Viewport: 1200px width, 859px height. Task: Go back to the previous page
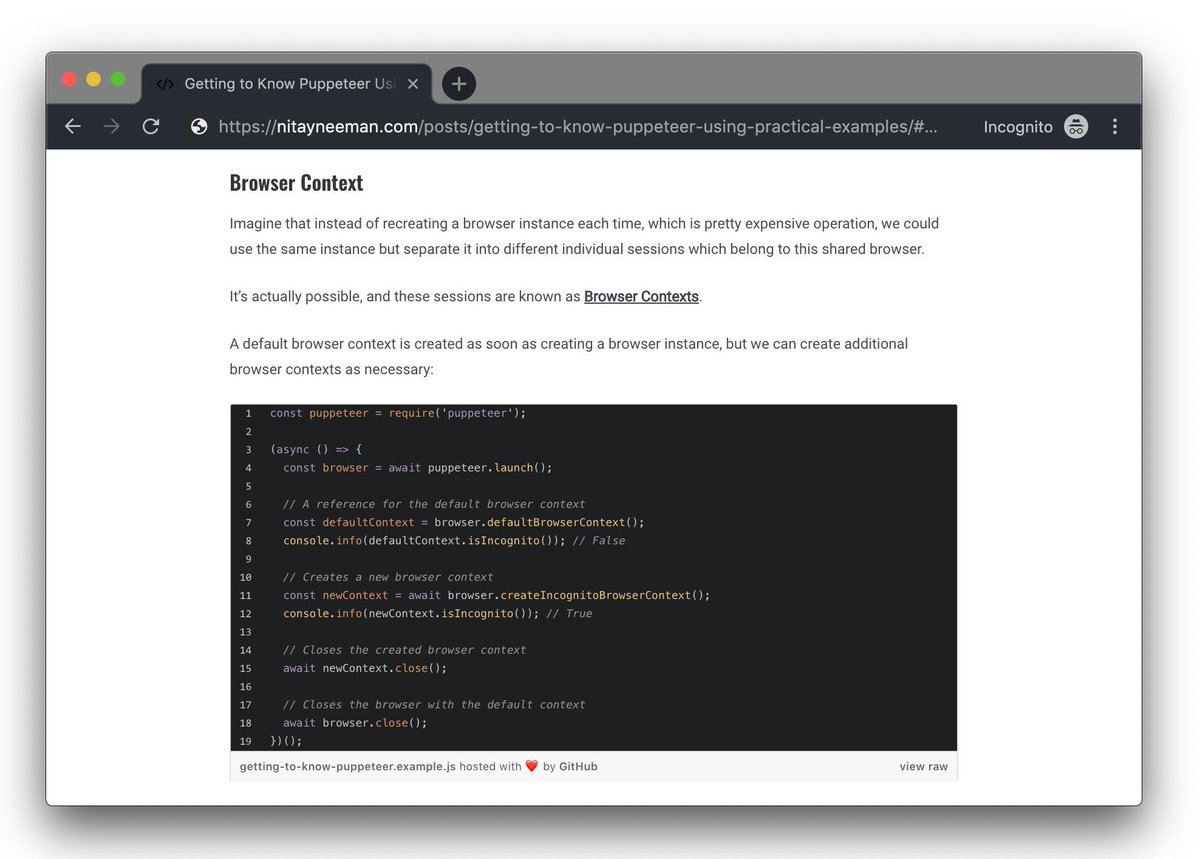(x=73, y=127)
